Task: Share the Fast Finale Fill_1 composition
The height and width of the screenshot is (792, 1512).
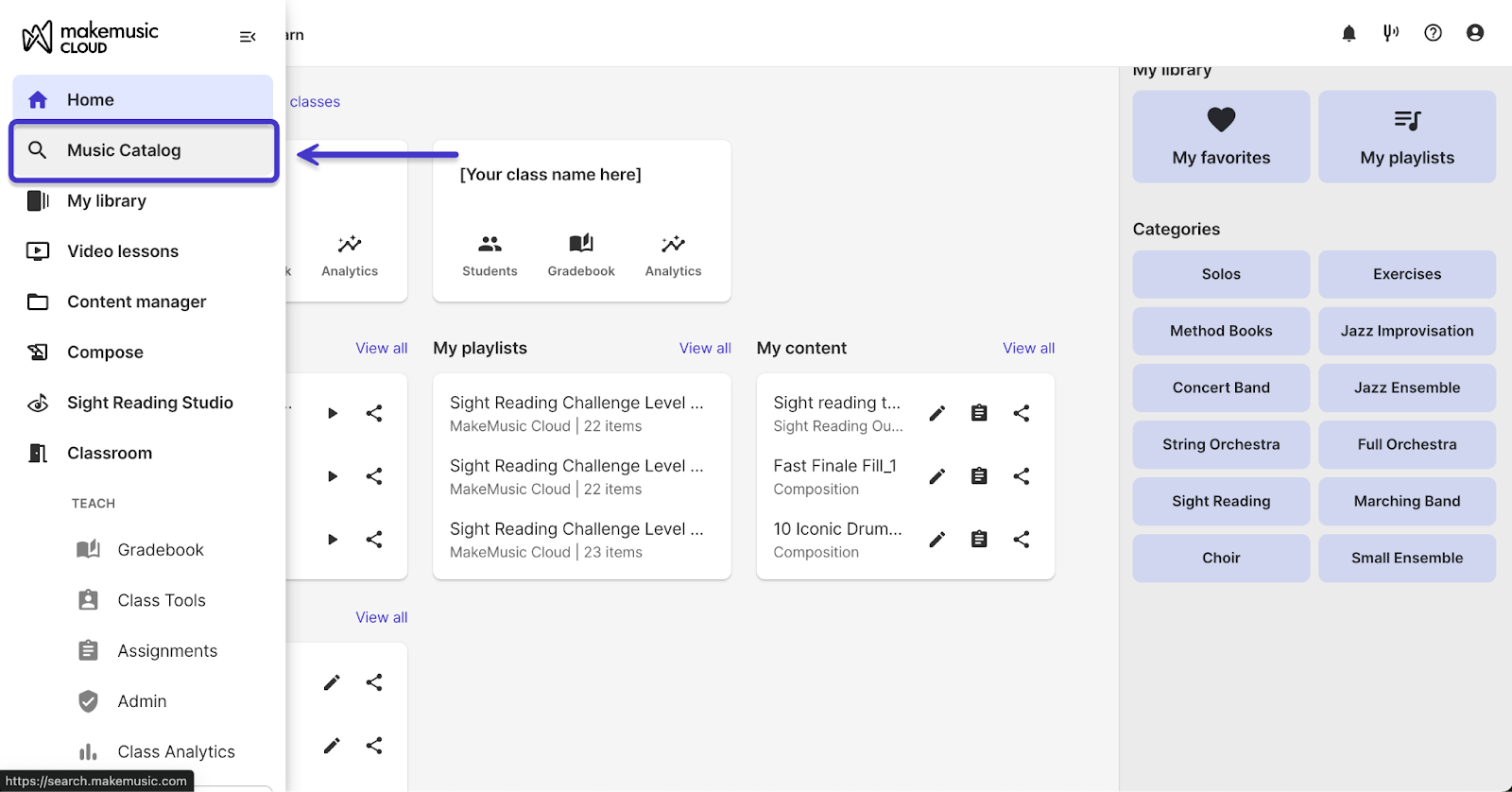Action: (x=1022, y=476)
